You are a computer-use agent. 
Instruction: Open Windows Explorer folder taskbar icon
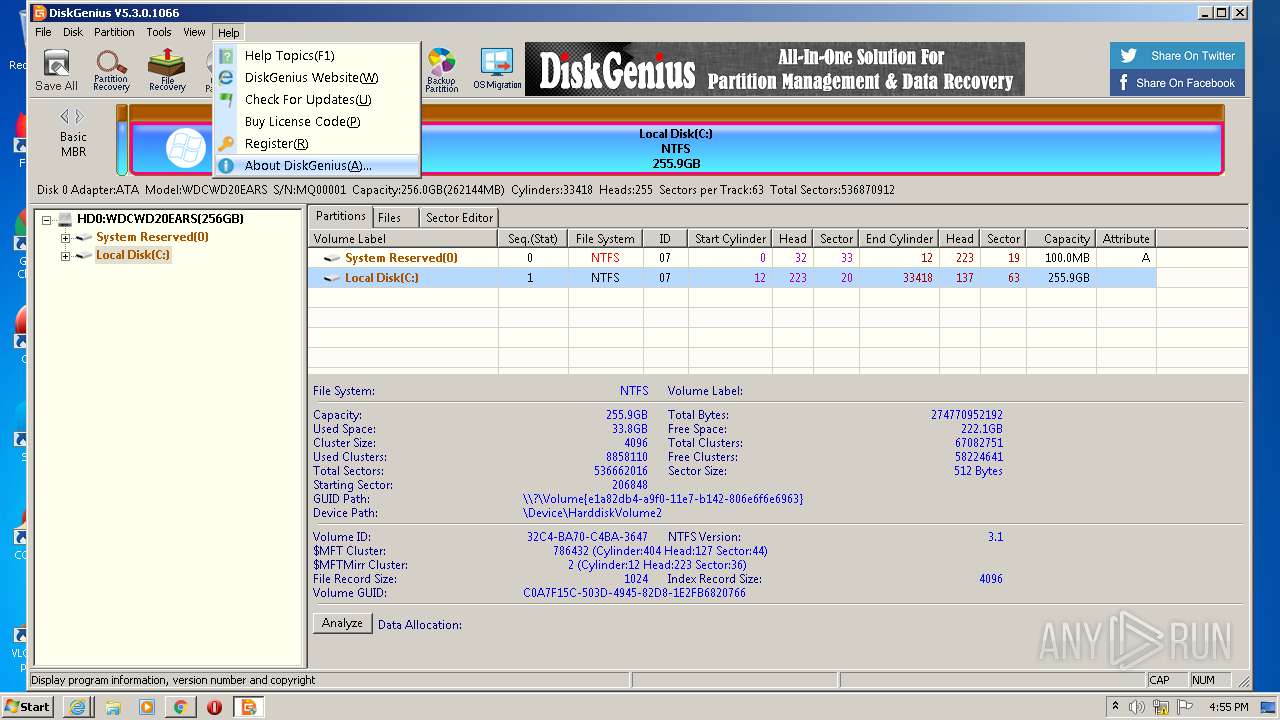[112, 707]
